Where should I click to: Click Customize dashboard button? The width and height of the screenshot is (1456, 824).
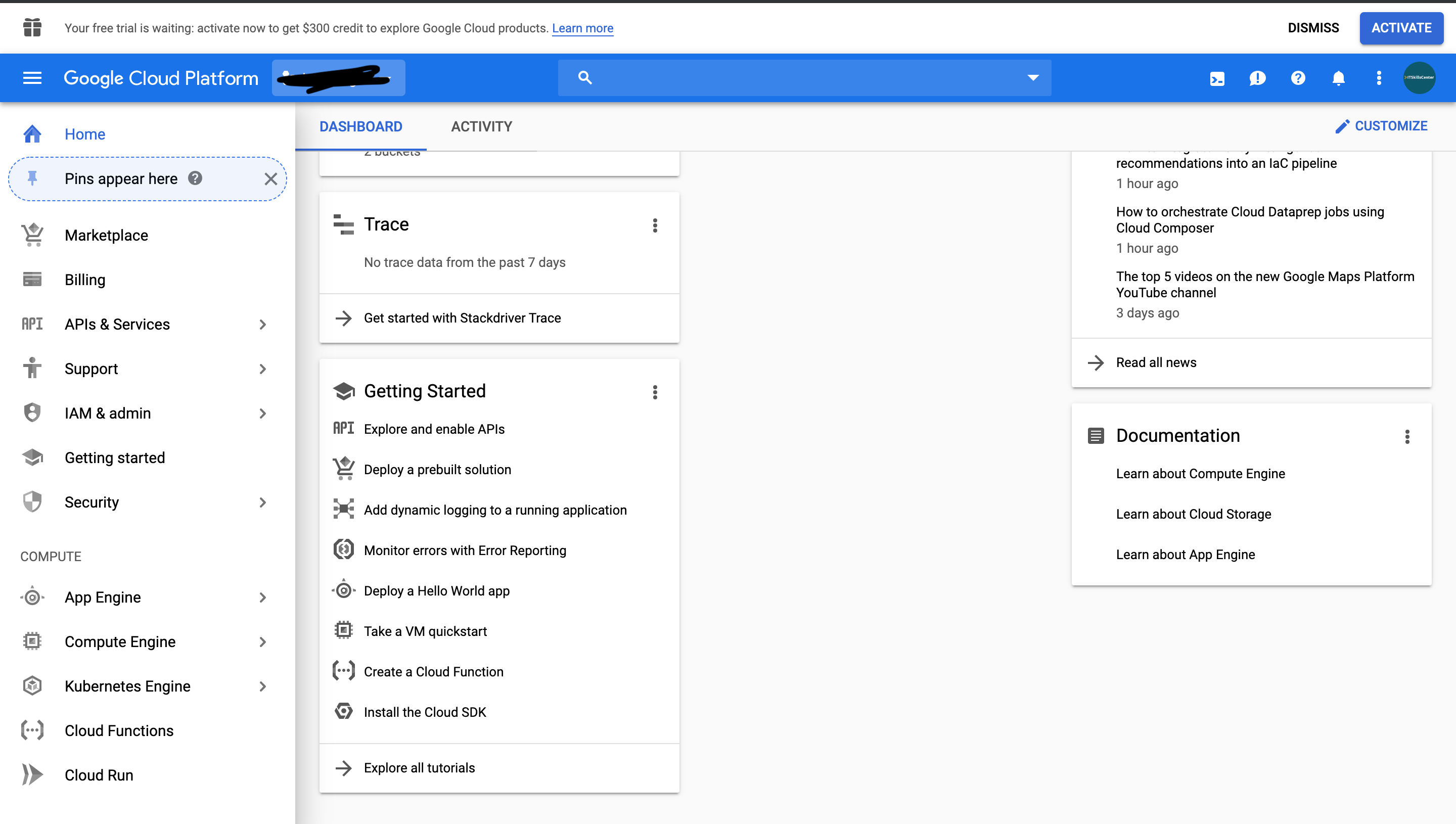(1381, 126)
